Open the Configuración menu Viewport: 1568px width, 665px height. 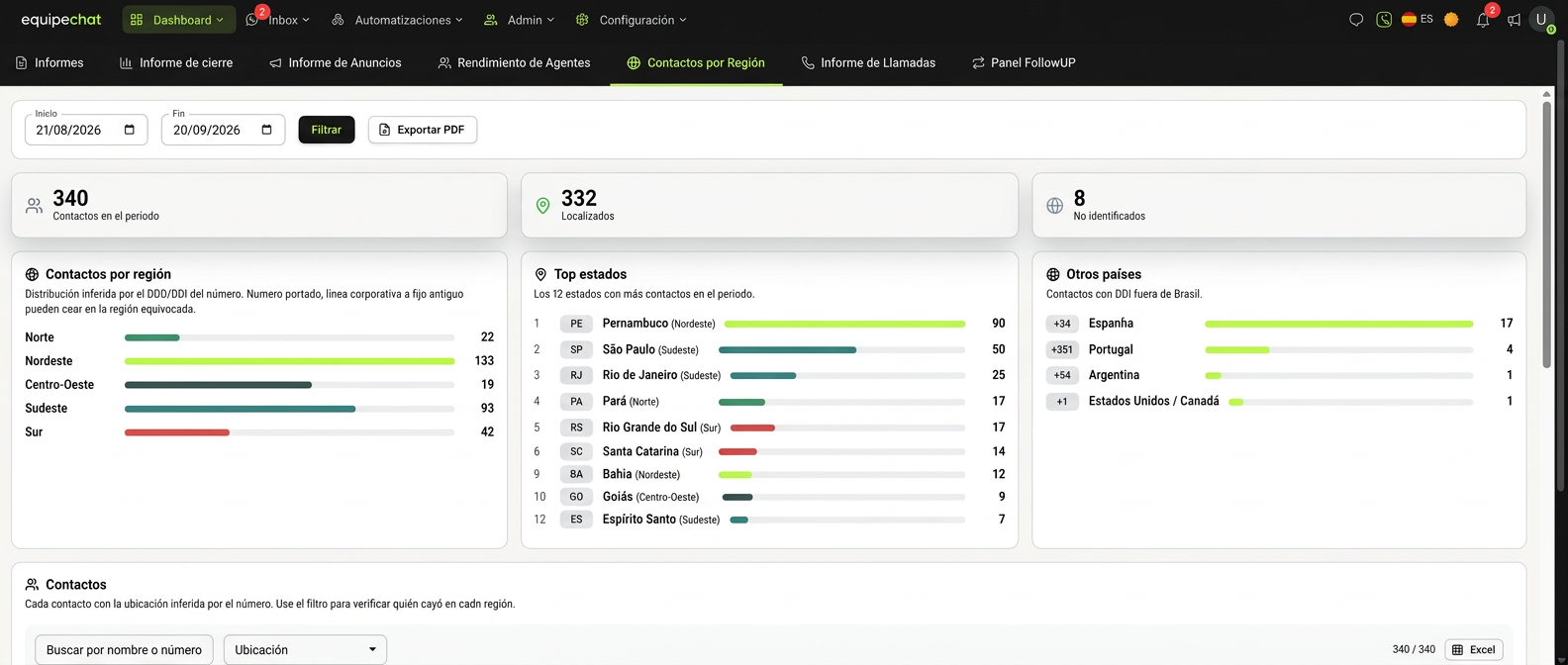pos(631,20)
